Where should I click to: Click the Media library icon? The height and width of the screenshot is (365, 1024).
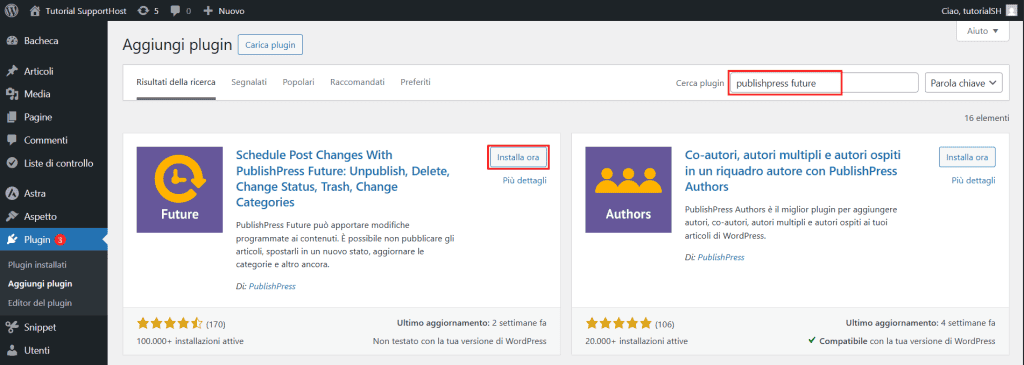pyautogui.click(x=12, y=94)
